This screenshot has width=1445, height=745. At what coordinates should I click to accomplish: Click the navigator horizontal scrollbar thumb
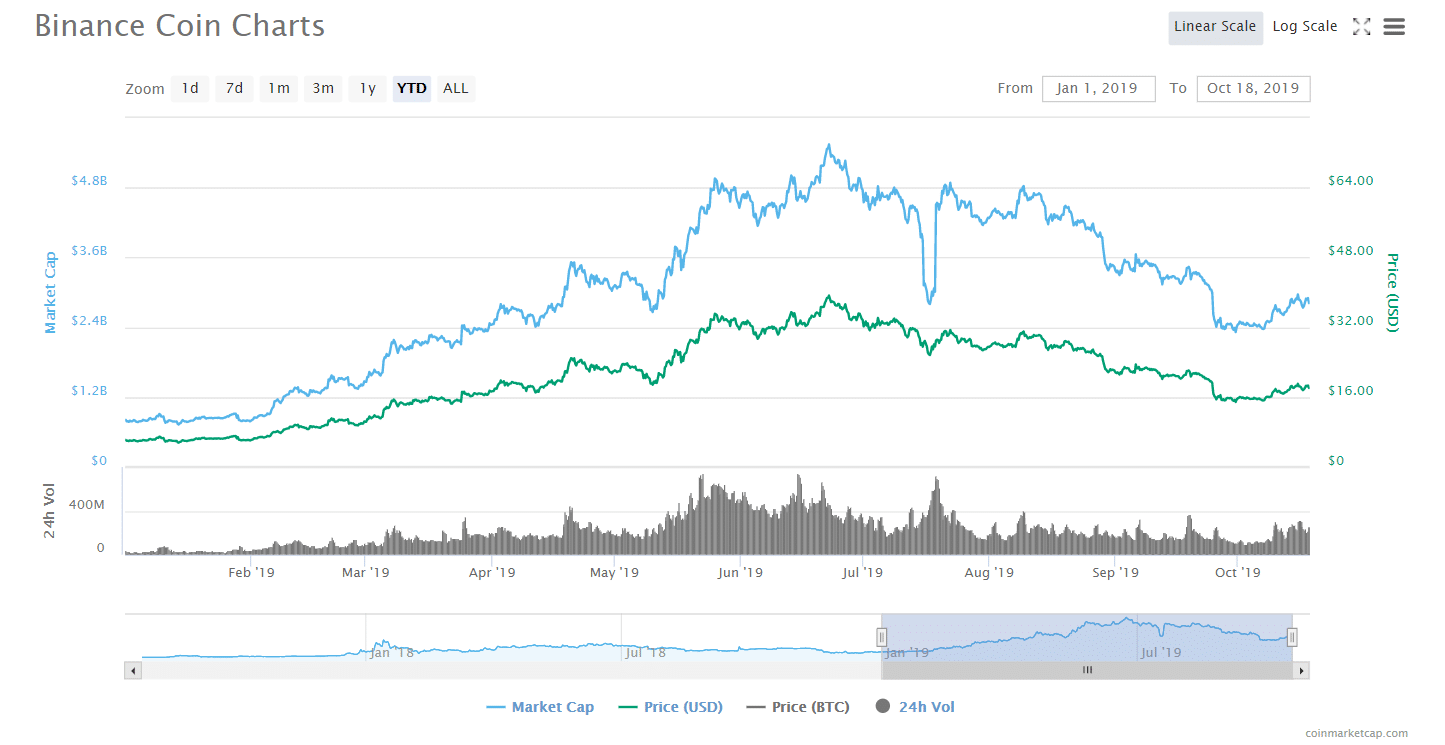1087,670
